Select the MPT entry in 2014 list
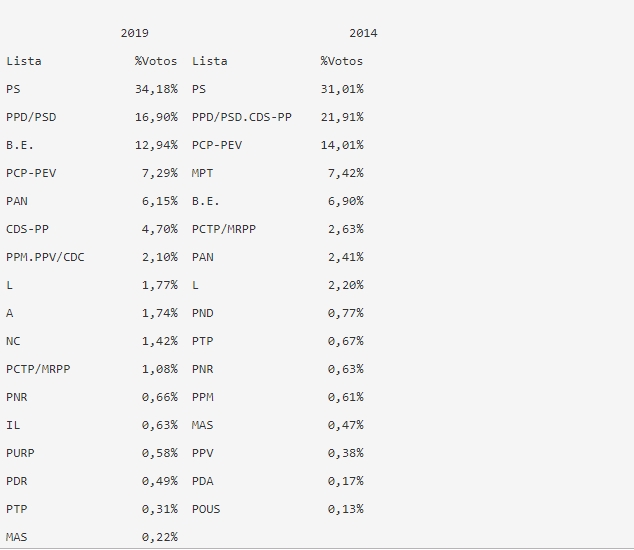Viewport: 634px width, 550px height. (x=202, y=173)
